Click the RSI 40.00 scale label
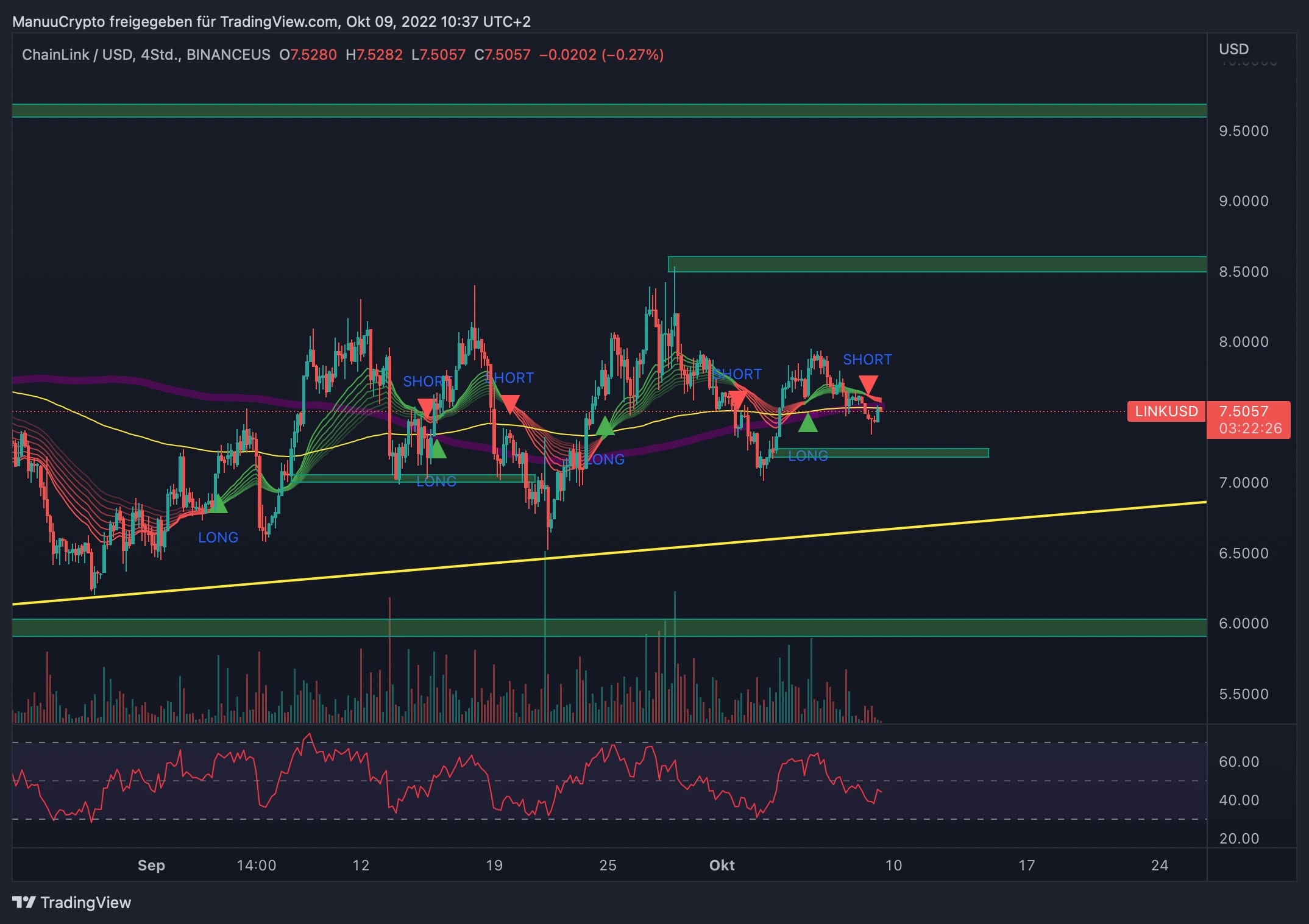The image size is (1309, 924). point(1239,800)
